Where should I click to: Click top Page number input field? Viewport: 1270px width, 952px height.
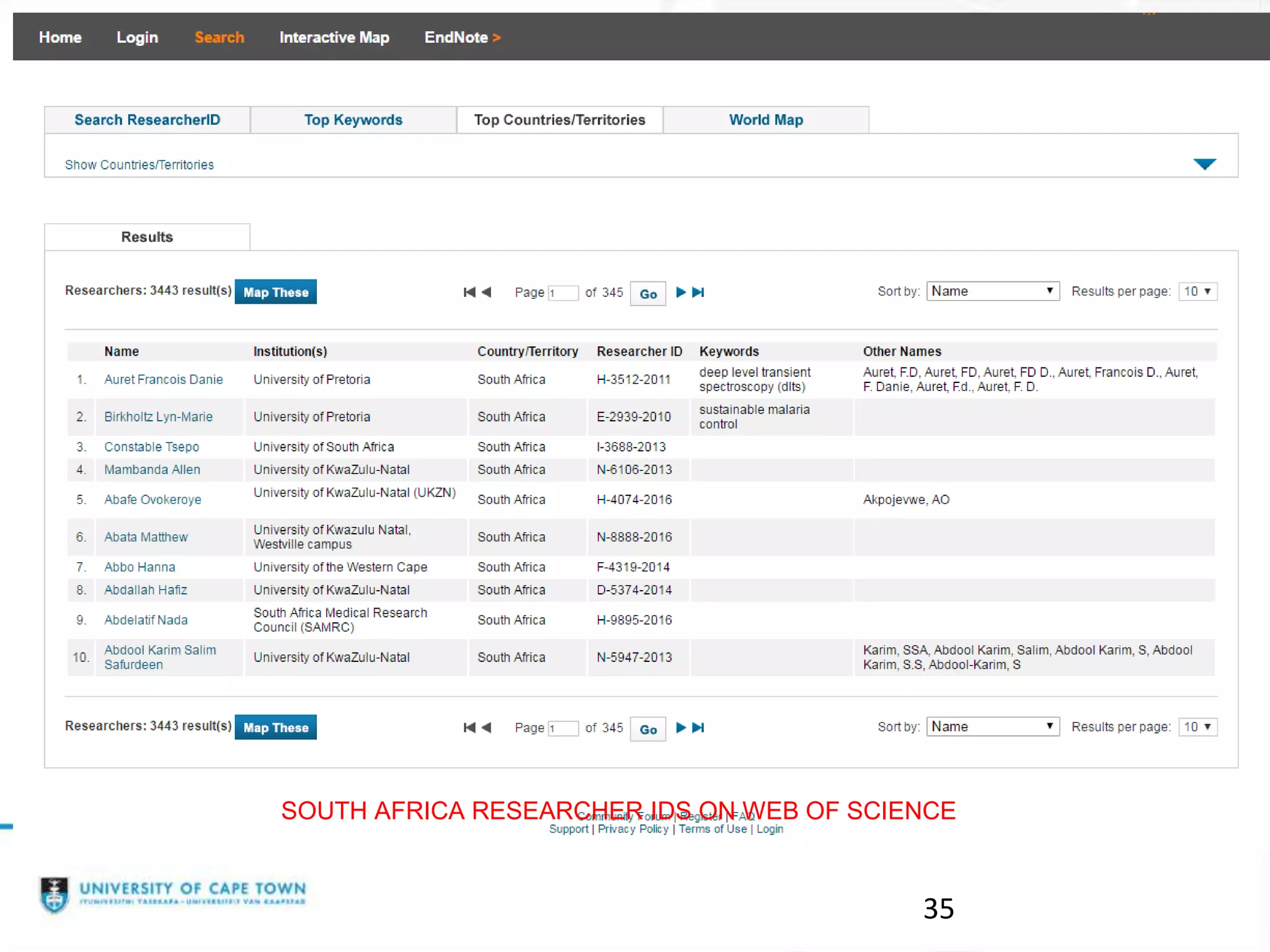[563, 293]
